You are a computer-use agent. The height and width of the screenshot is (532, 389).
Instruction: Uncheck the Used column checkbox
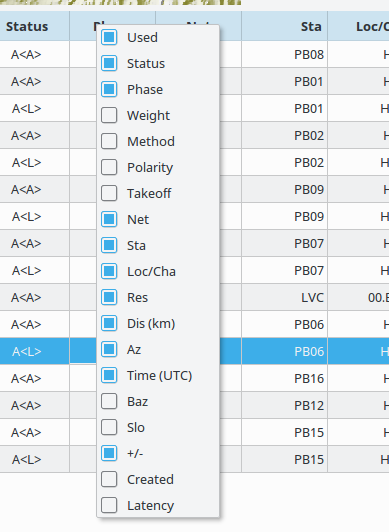coord(109,37)
